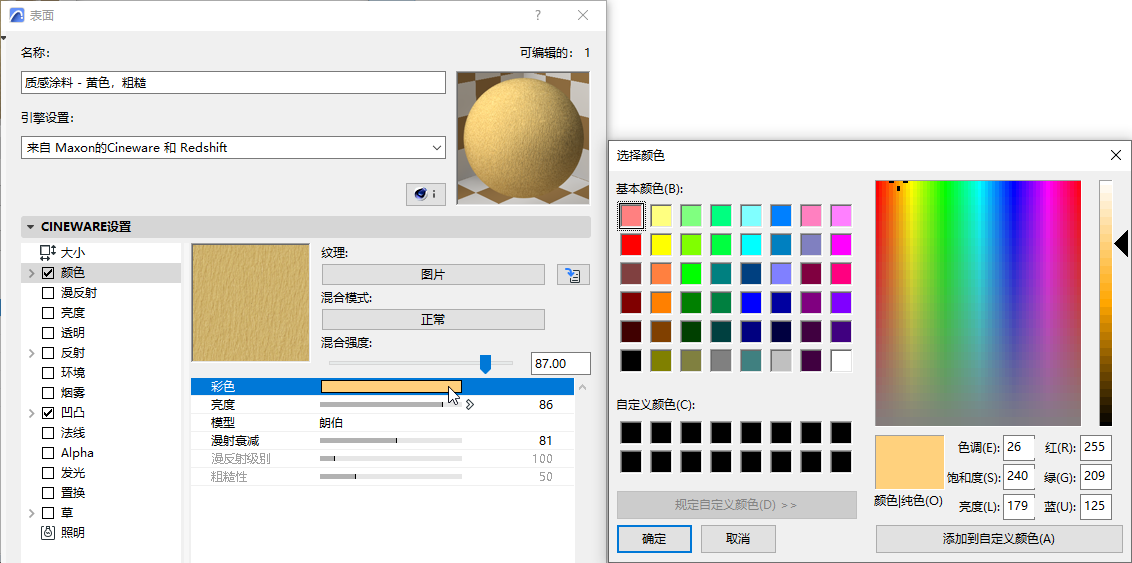Click the luminance slider arrow in color dialog
Screen dimensions: 1132x563
pos(1120,244)
